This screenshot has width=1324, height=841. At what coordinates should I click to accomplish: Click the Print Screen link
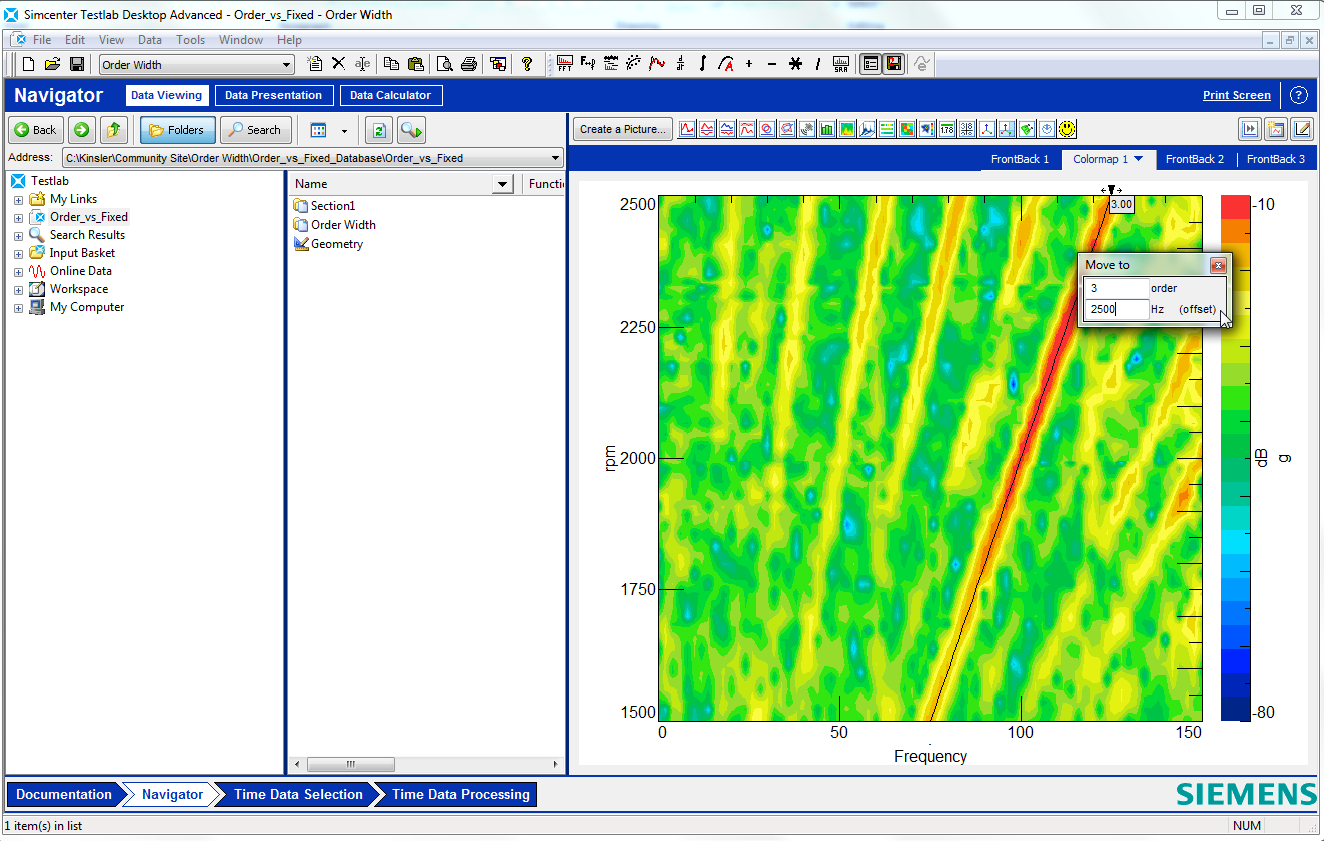point(1237,96)
